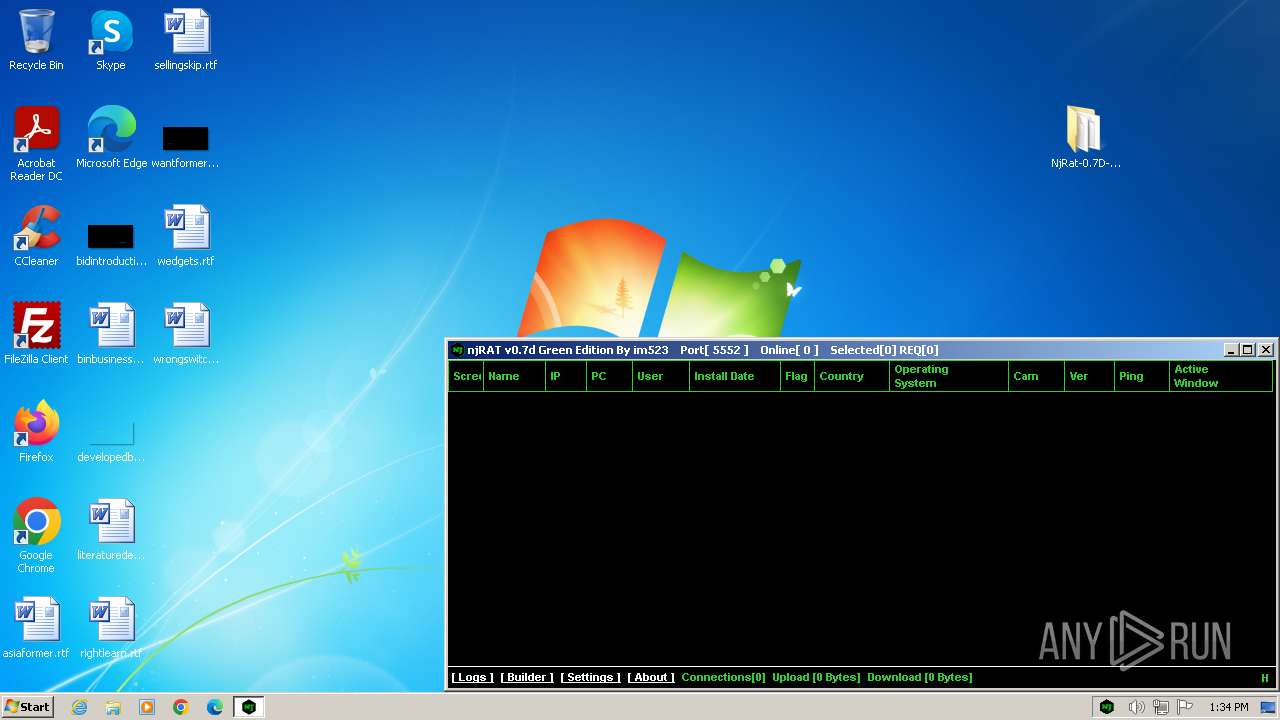Maximize the njRAT window
The height and width of the screenshot is (720, 1280).
point(1247,350)
